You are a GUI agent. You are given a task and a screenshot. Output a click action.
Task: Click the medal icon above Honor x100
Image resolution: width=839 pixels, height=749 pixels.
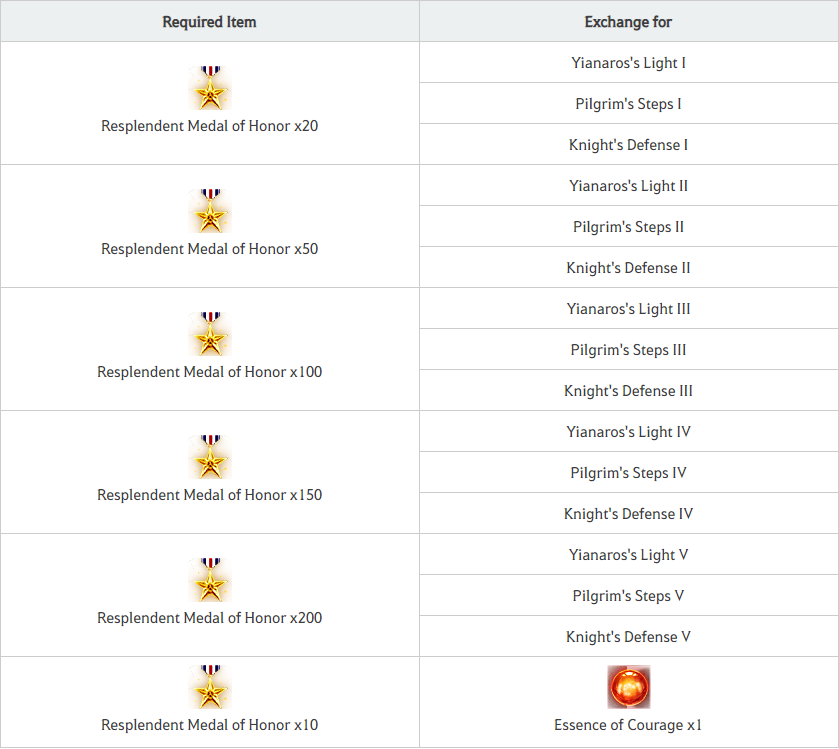pyautogui.click(x=210, y=334)
